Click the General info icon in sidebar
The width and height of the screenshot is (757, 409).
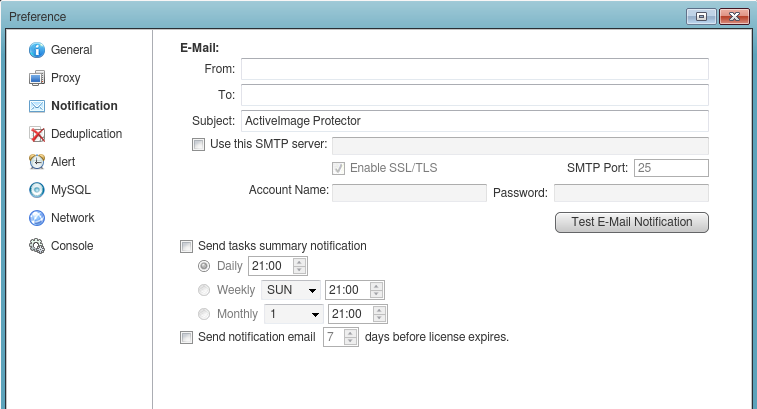[37, 50]
